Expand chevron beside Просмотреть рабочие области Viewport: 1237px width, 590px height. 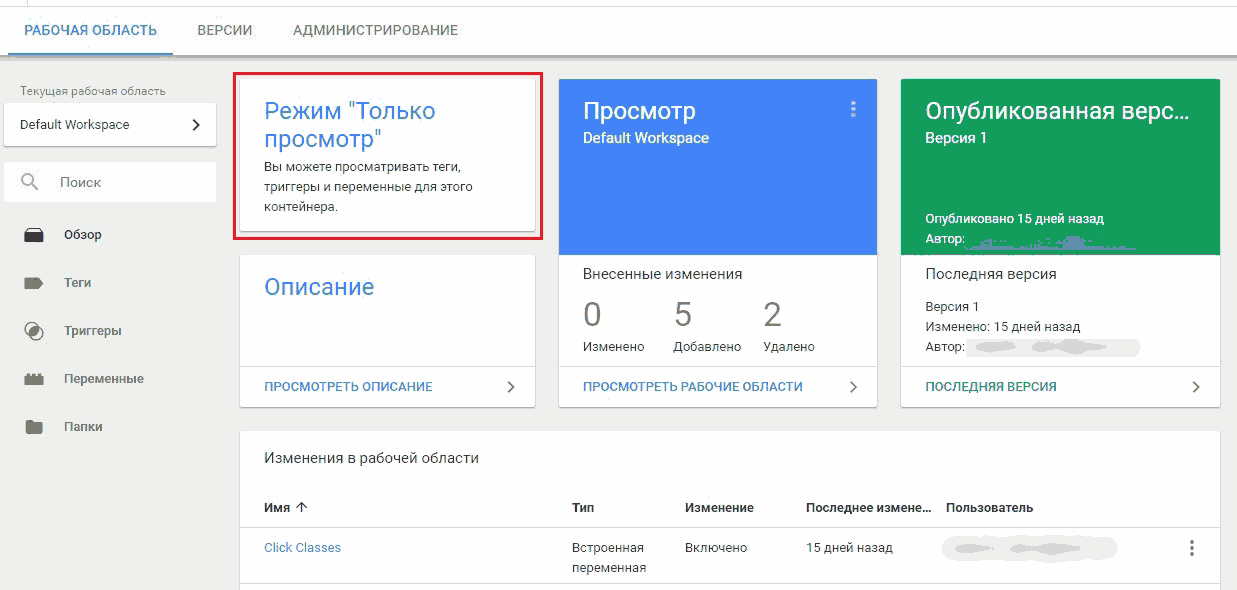click(x=853, y=387)
